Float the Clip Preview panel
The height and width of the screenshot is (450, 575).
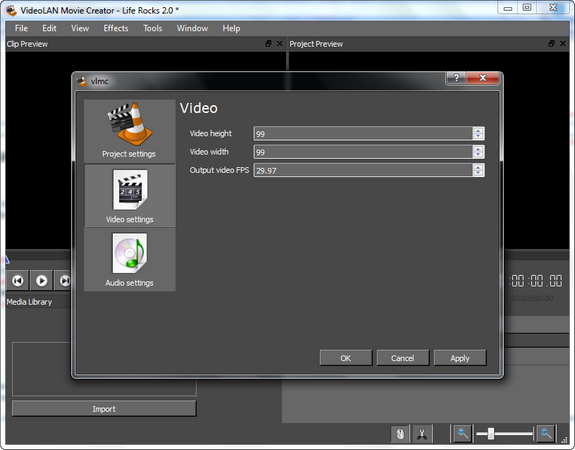pos(268,44)
